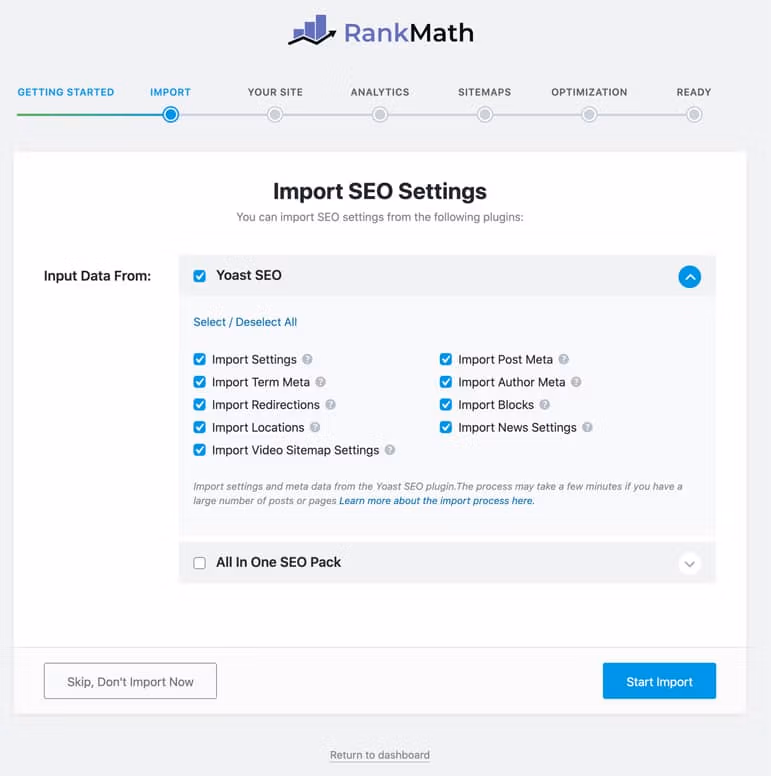Click the Sitemaps progress dot
Image resolution: width=771 pixels, height=776 pixels.
point(485,115)
